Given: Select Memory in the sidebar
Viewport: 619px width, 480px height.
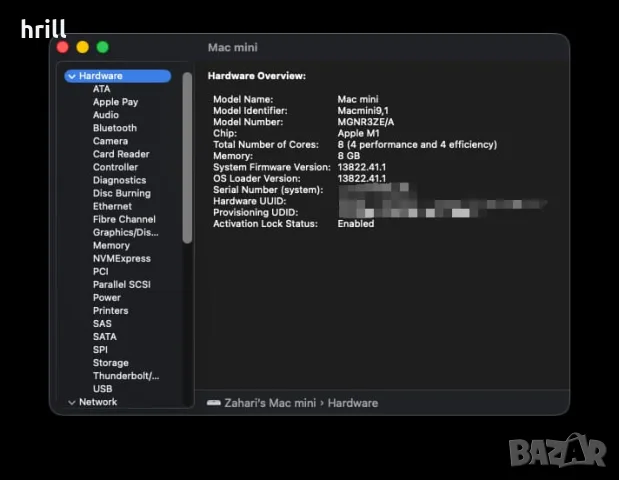Looking at the screenshot, I should 111,246.
